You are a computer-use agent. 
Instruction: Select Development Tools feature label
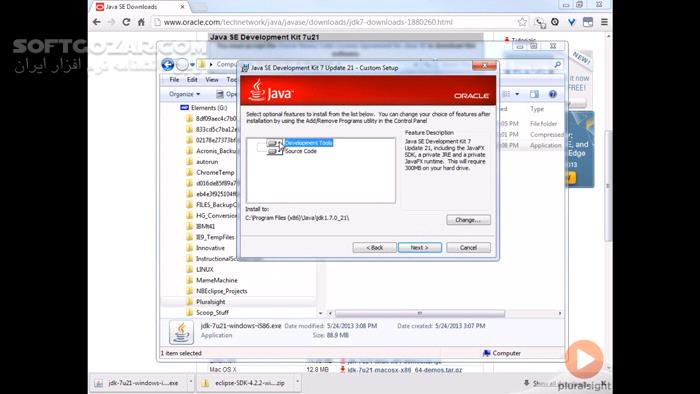click(308, 143)
